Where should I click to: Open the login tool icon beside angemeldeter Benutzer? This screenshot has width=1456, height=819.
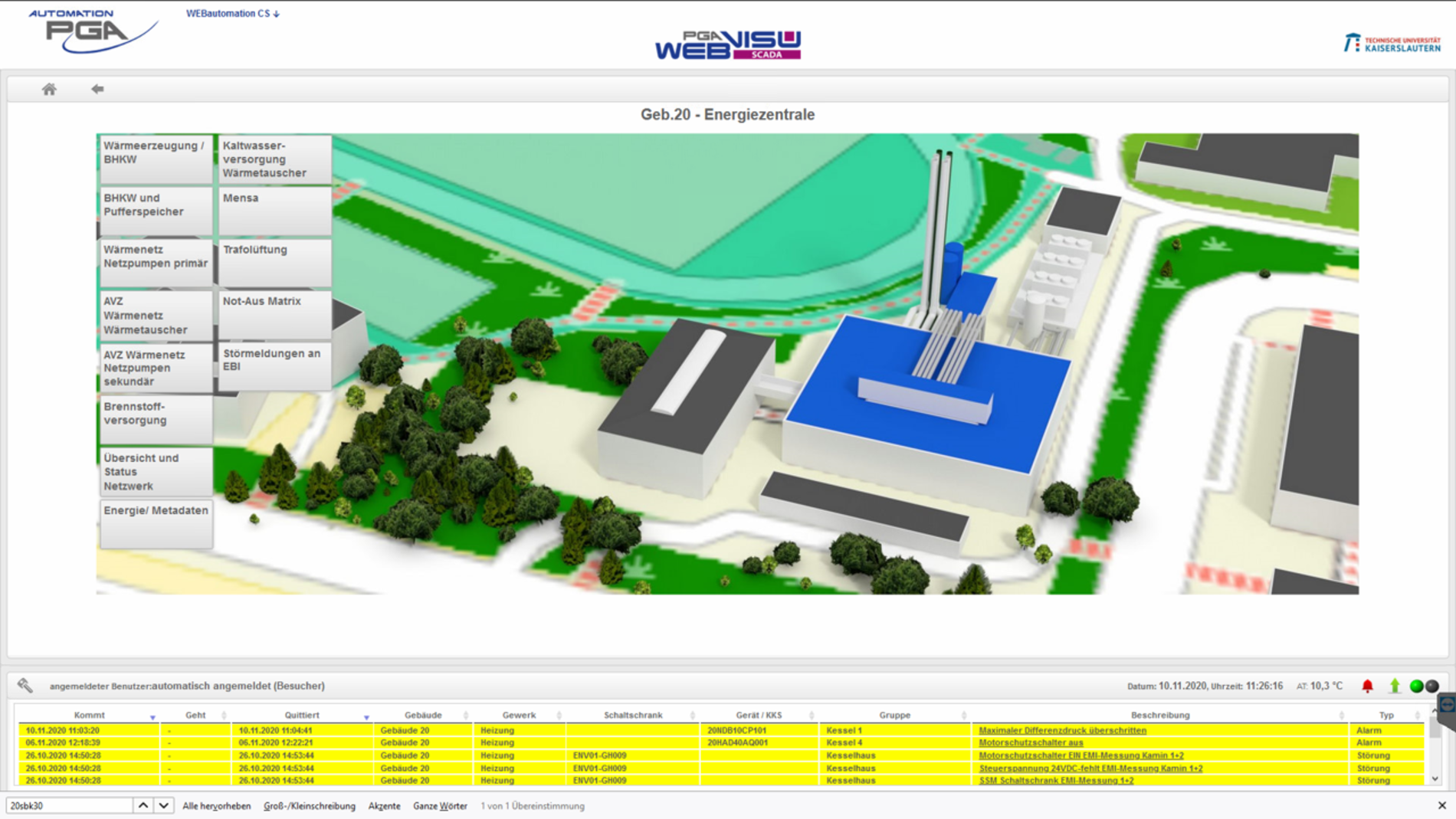coord(25,686)
